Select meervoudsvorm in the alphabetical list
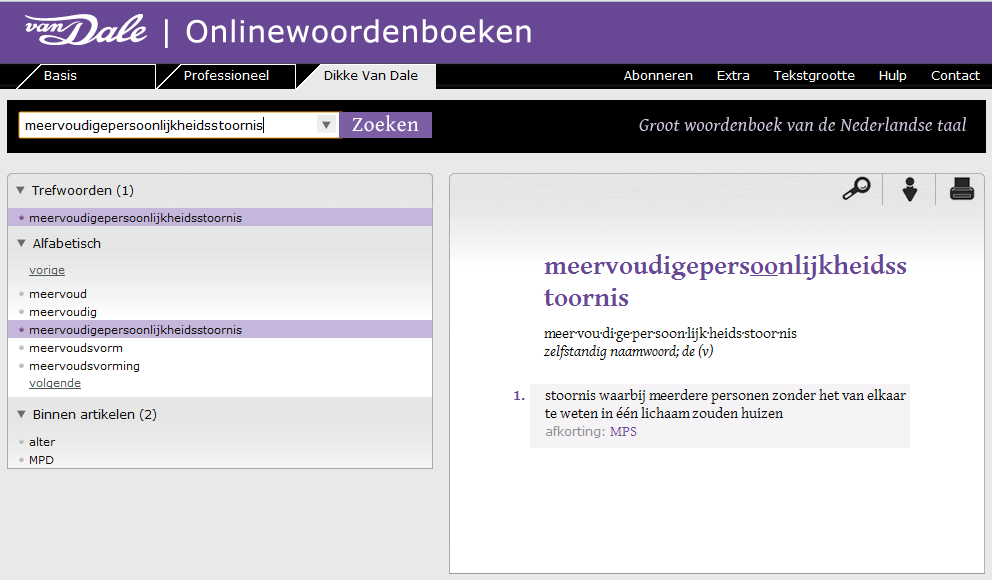 [76, 348]
